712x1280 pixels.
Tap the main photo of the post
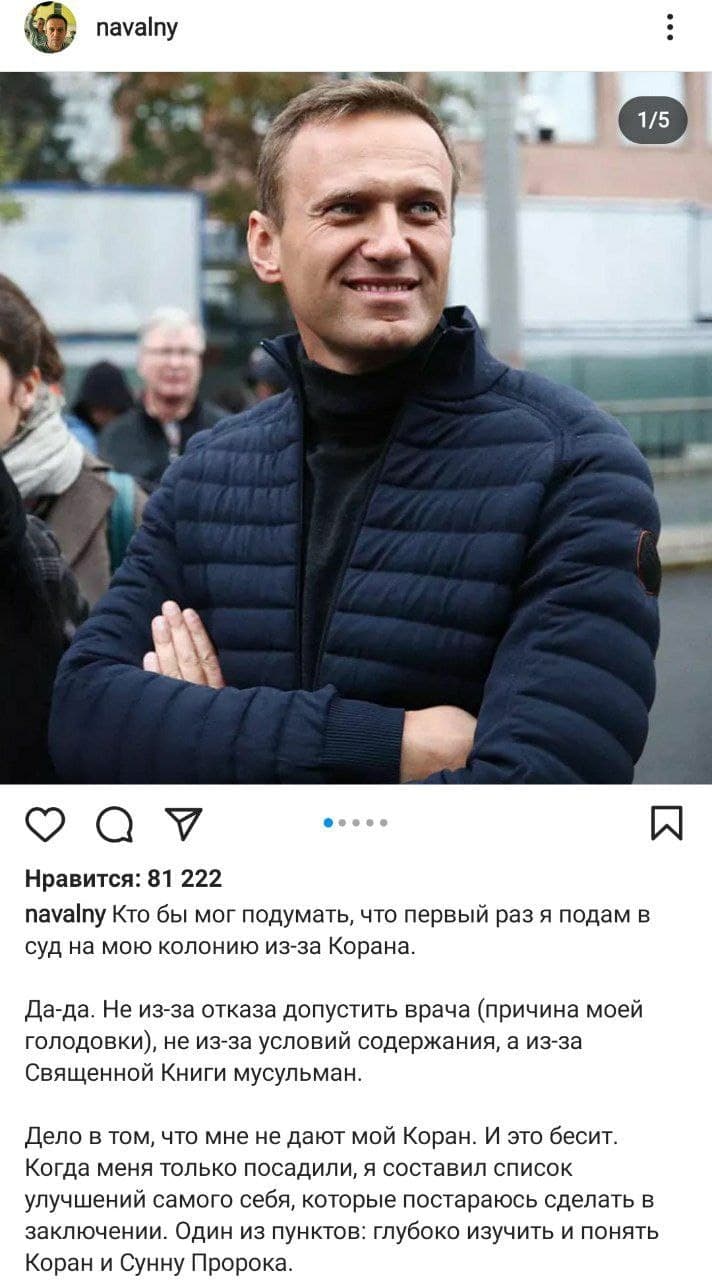pos(356,427)
